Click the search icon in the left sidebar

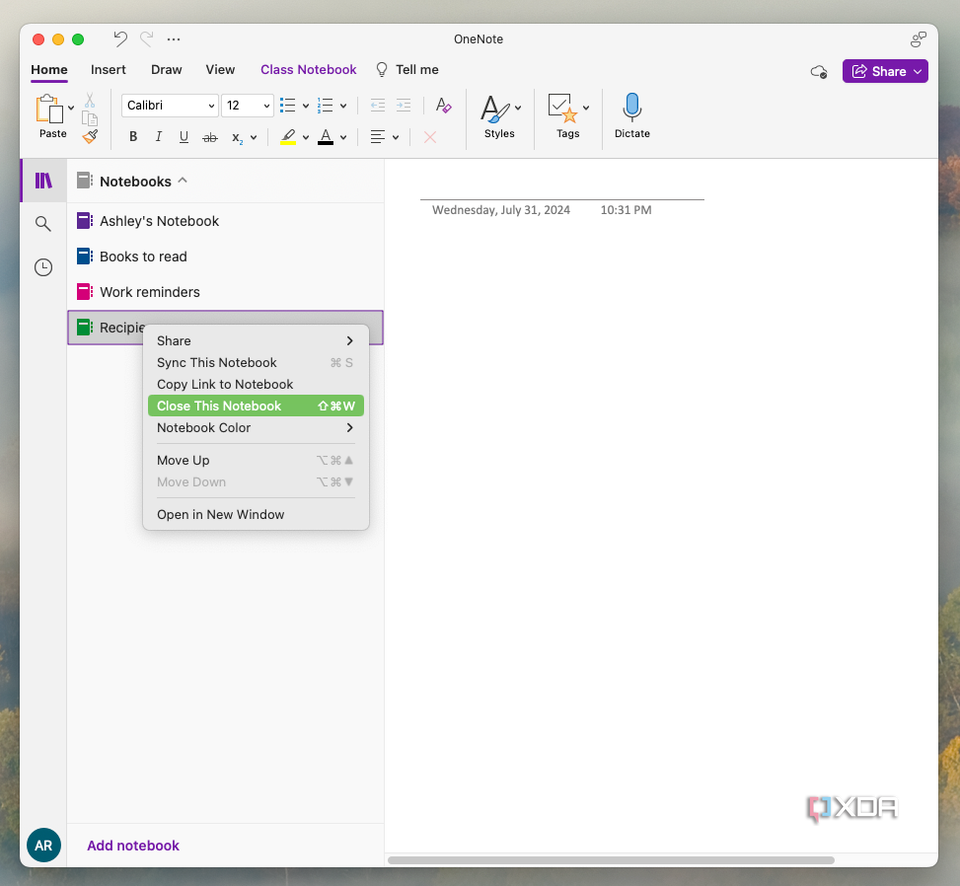(42, 224)
